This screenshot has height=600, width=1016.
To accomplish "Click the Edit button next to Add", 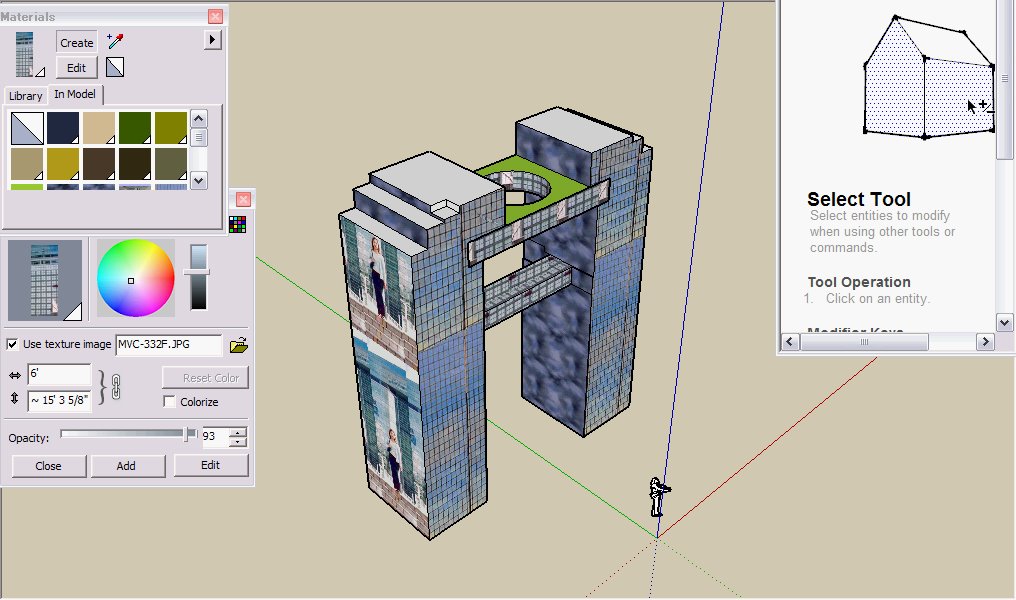I will [211, 465].
